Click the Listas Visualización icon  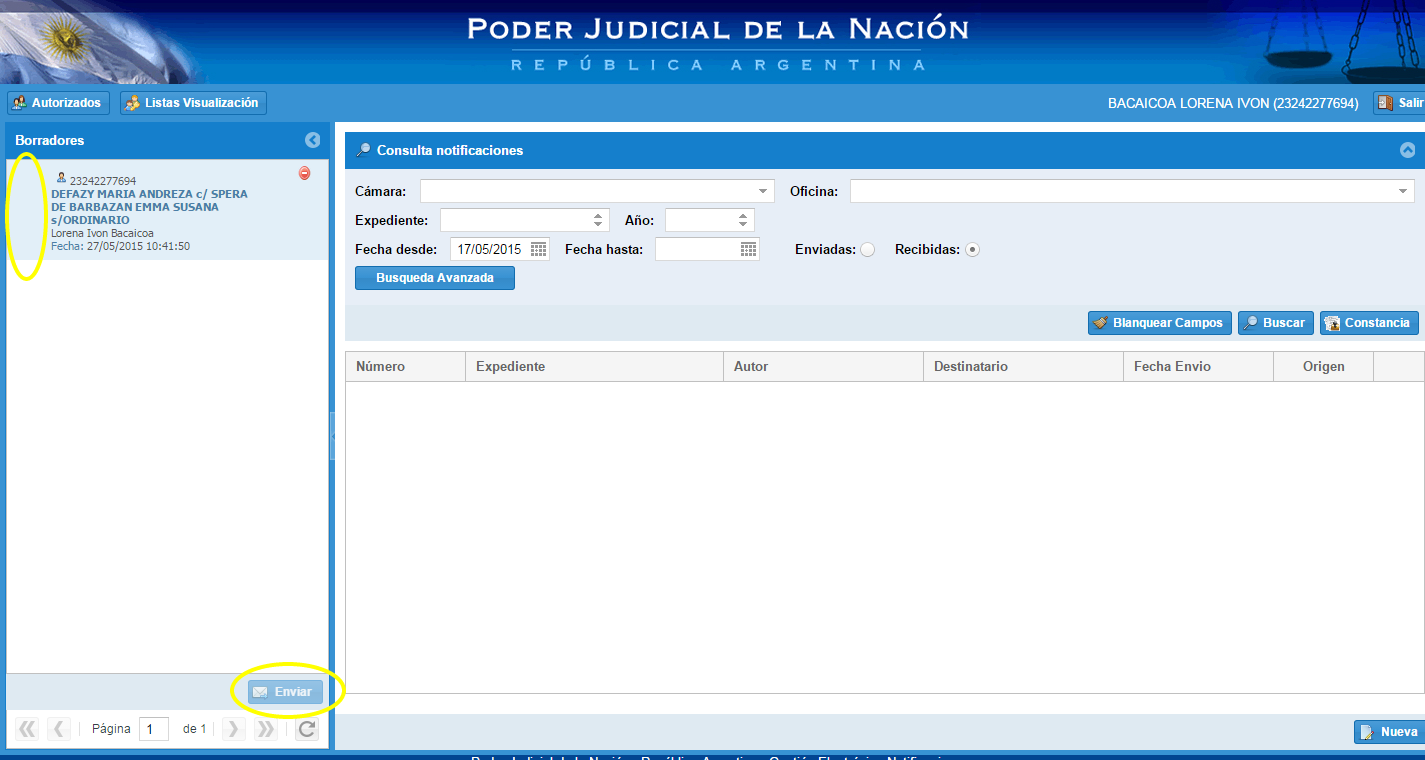pyautogui.click(x=130, y=102)
